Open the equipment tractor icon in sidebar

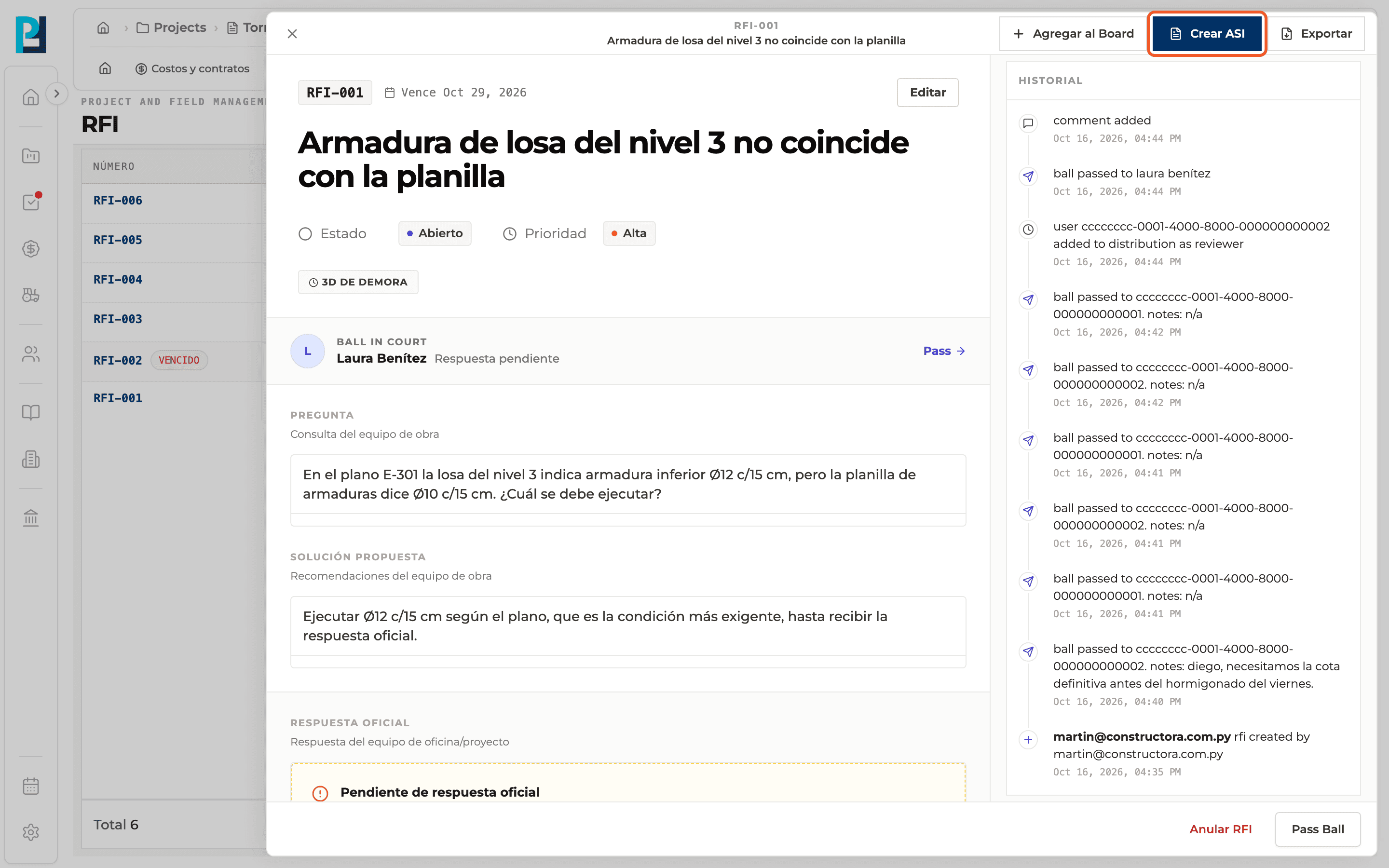point(31,295)
